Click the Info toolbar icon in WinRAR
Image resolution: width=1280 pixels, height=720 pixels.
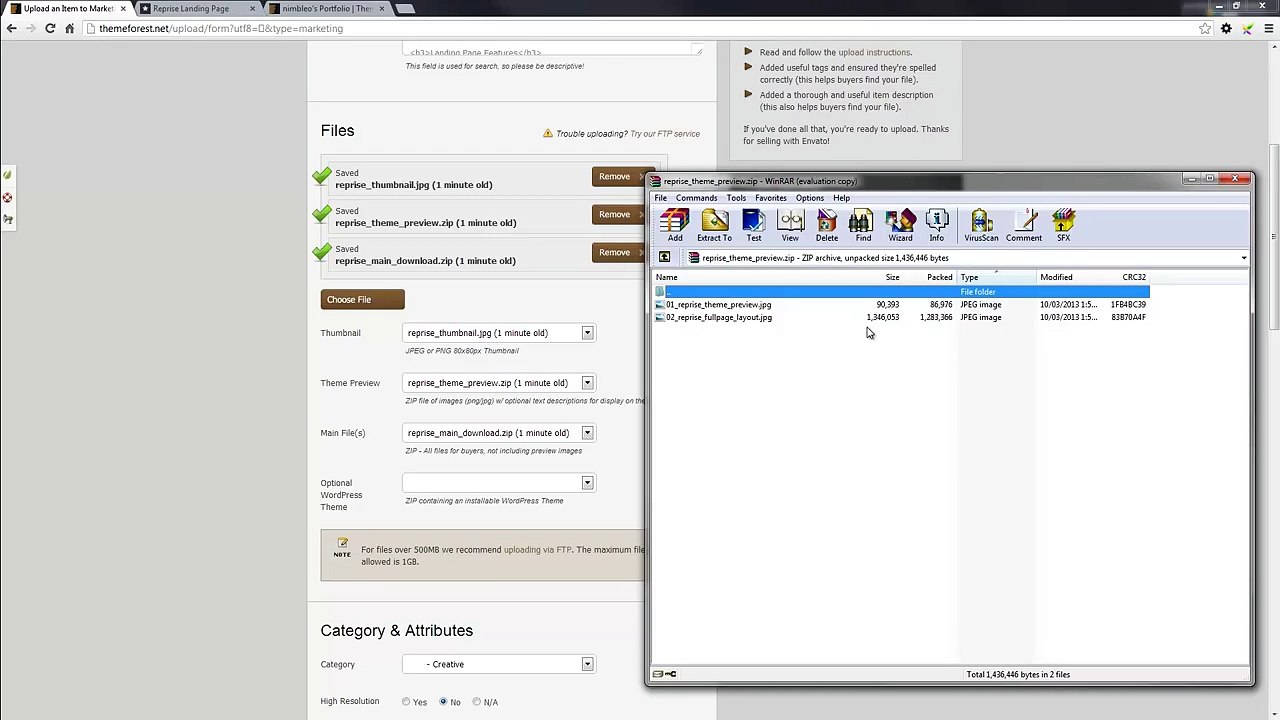[937, 225]
